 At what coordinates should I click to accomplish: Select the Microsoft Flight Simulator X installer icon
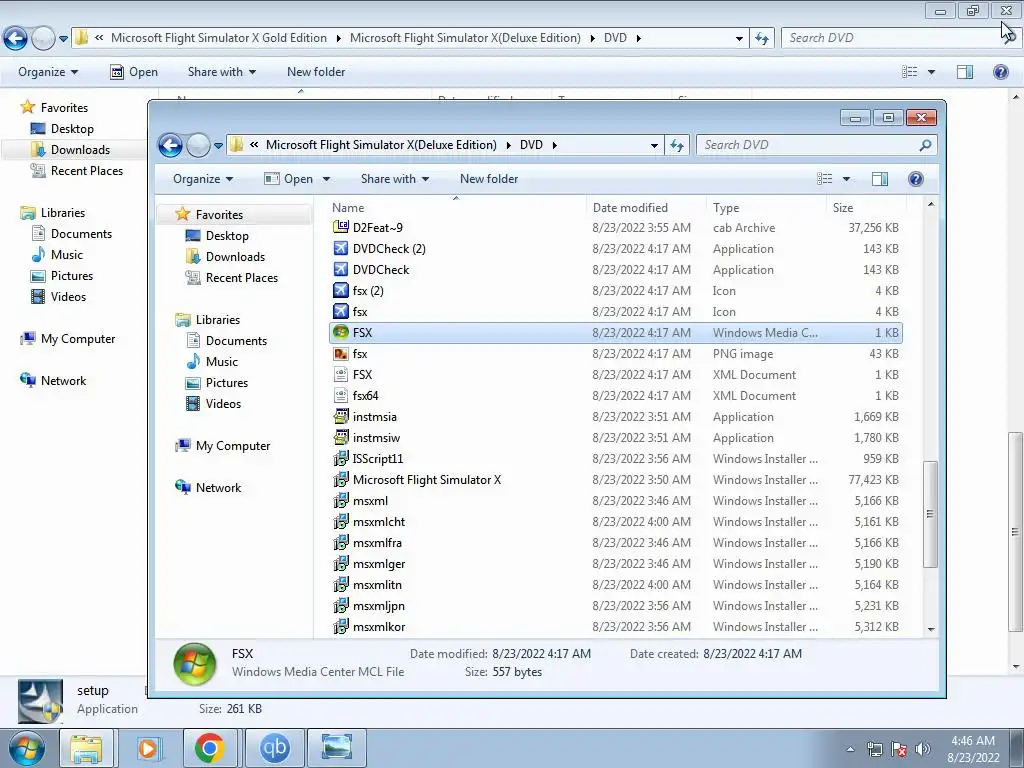[340, 479]
